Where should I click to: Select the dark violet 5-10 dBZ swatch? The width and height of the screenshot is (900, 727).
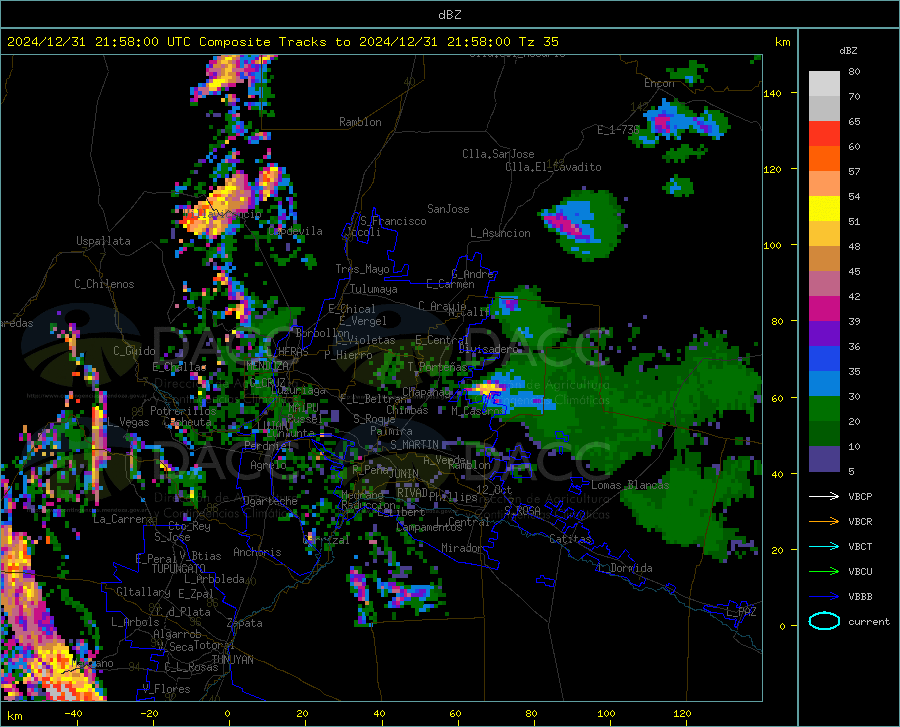coord(824,459)
